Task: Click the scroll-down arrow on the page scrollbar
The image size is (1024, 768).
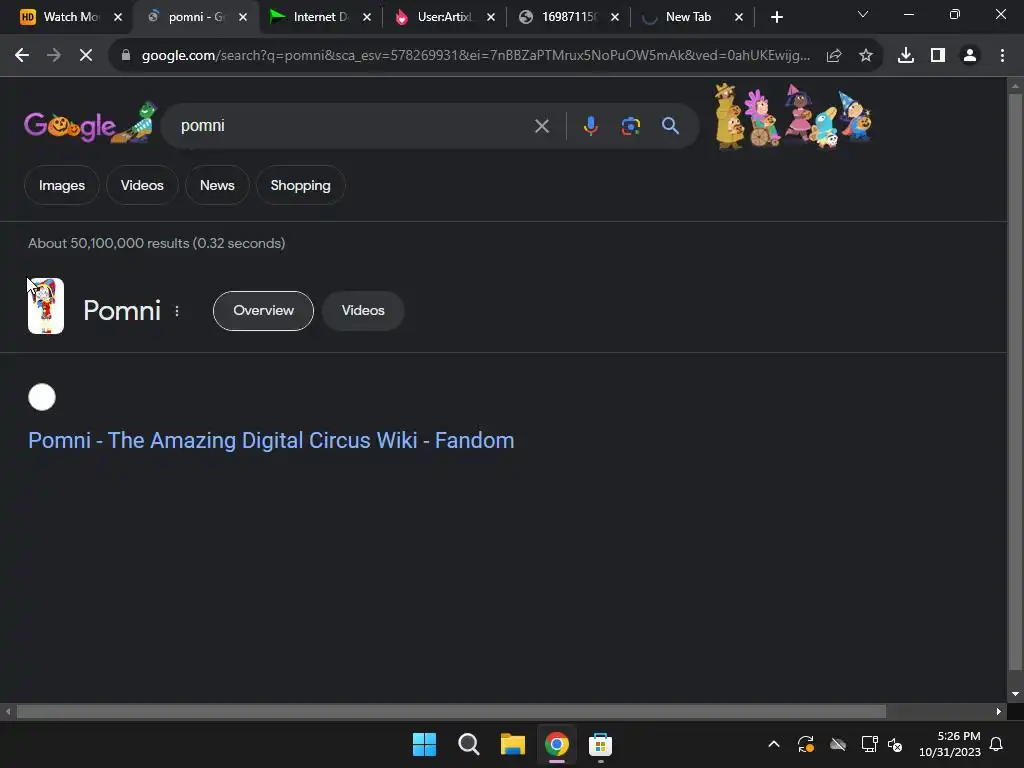Action: (1015, 694)
